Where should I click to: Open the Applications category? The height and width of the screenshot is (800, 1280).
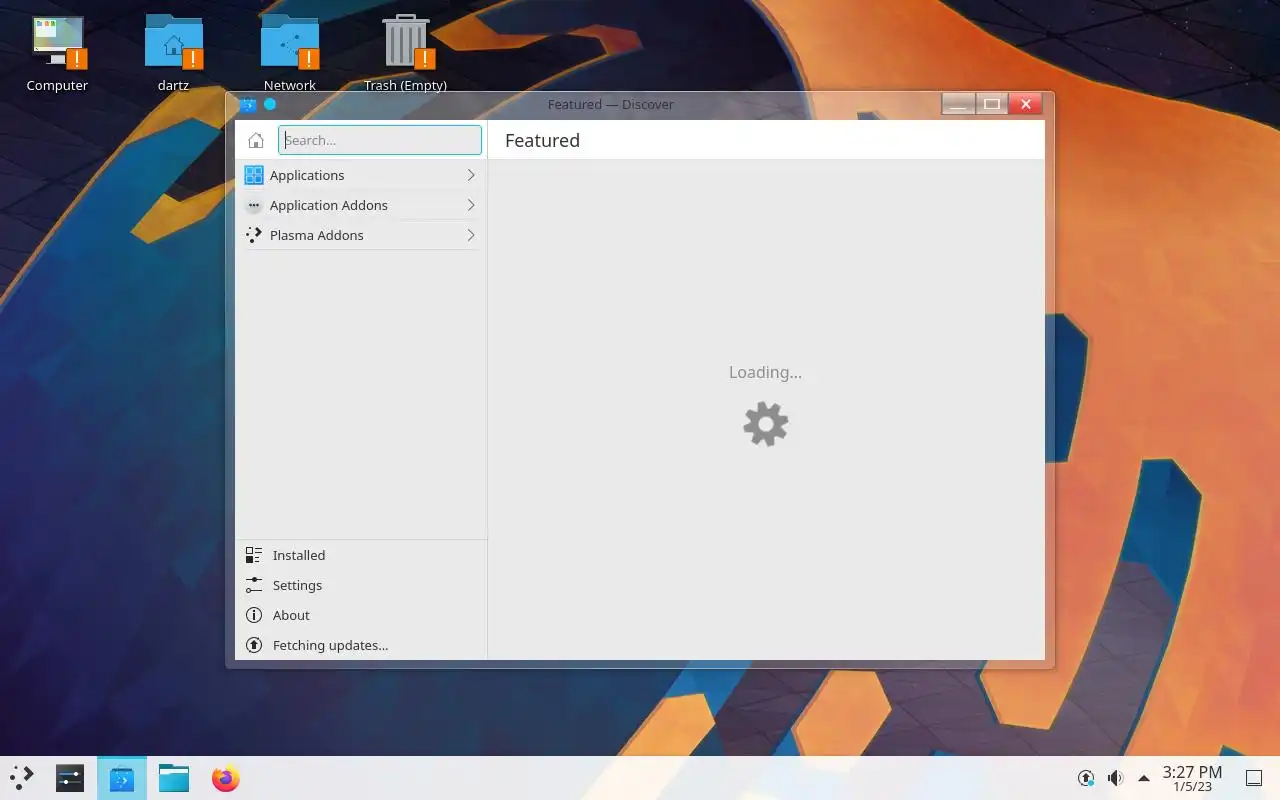point(361,175)
